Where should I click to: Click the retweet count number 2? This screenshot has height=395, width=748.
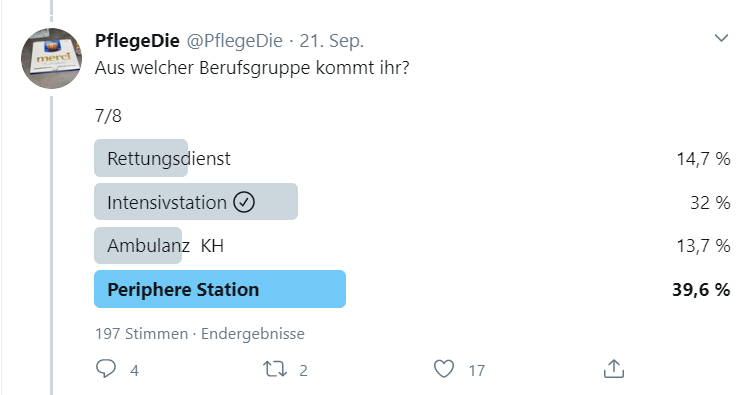coord(303,371)
